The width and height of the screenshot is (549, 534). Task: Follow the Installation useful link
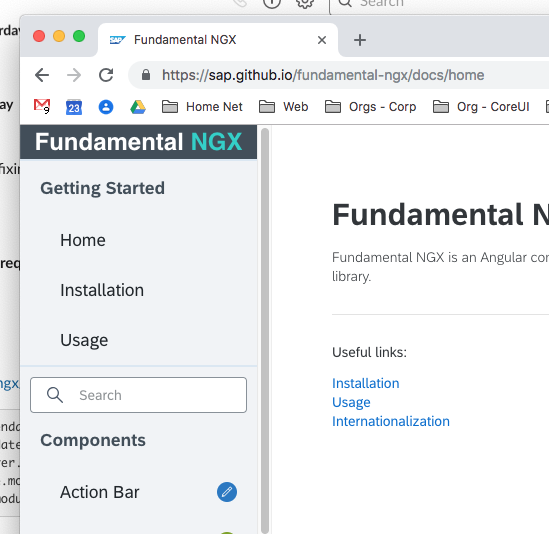[366, 383]
